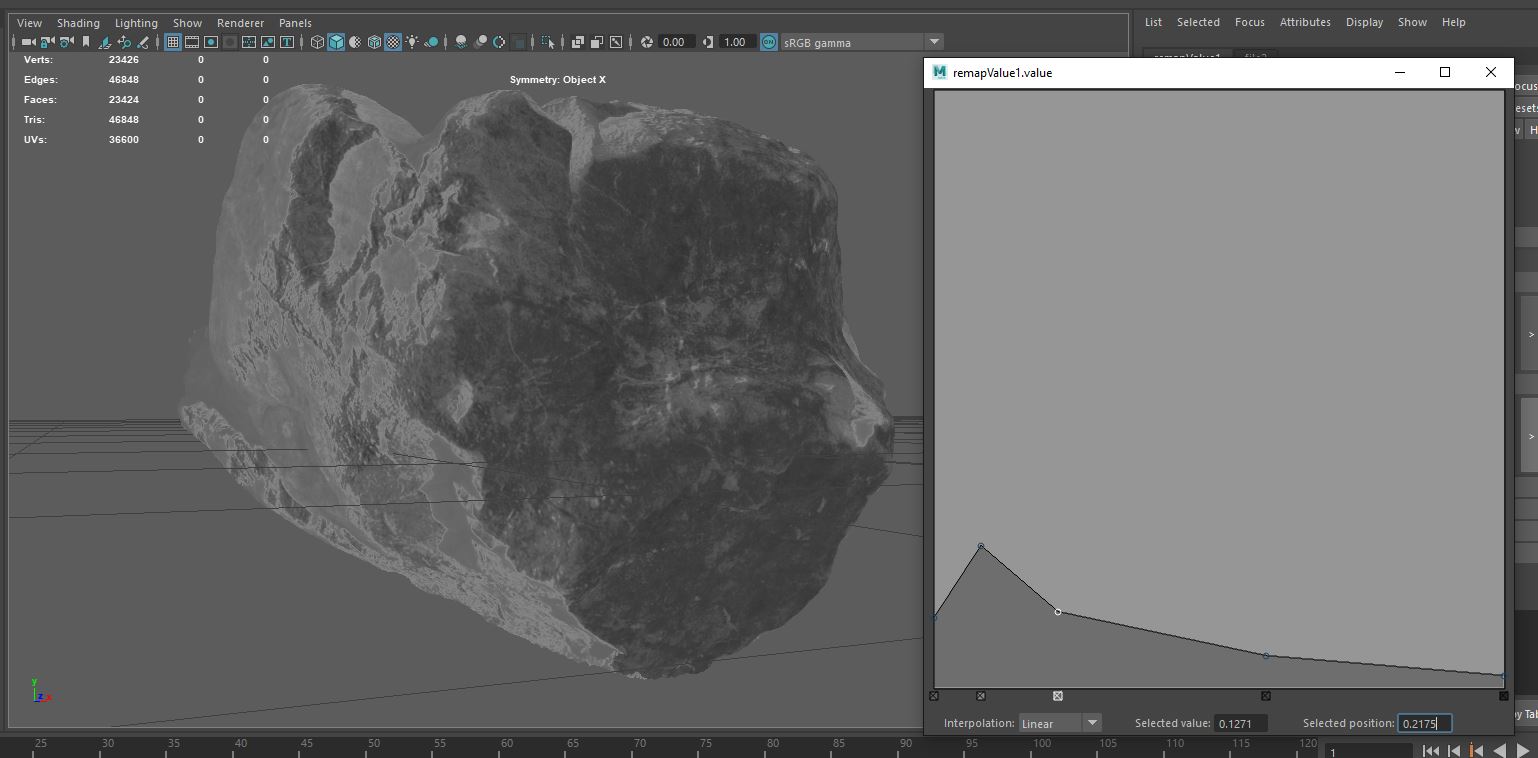Toggle the Safe Action icon
1538x758 pixels.
point(268,42)
